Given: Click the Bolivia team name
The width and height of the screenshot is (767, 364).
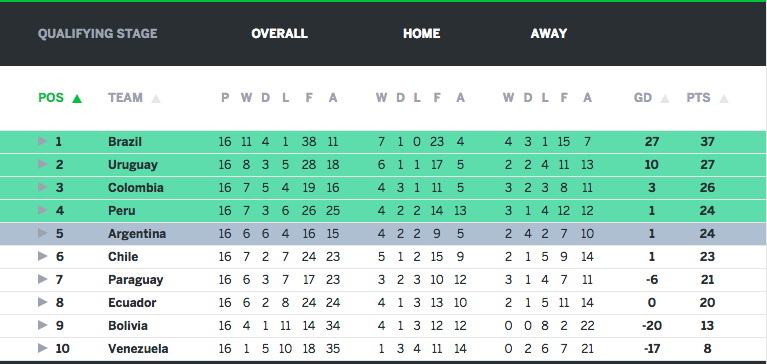Looking at the screenshot, I should tap(128, 326).
